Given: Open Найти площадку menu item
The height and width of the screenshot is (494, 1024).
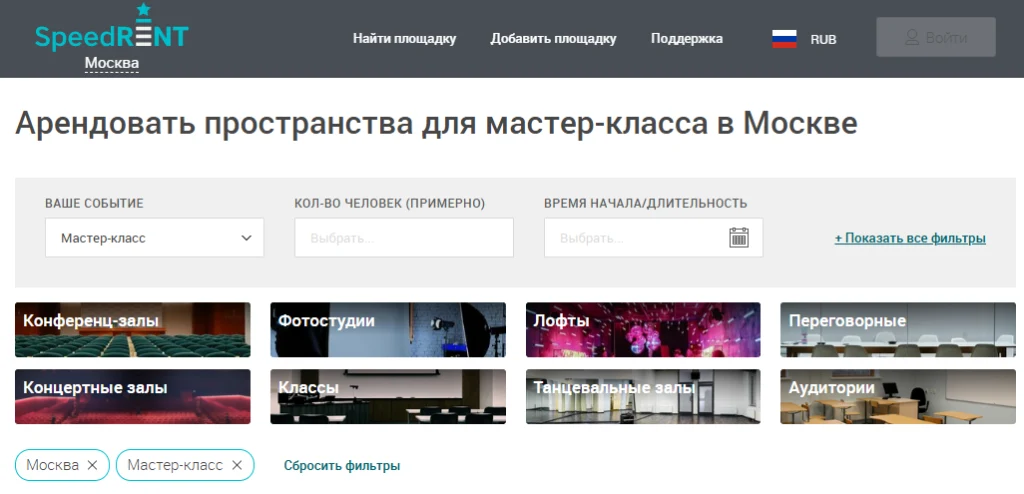Looking at the screenshot, I should (404, 39).
